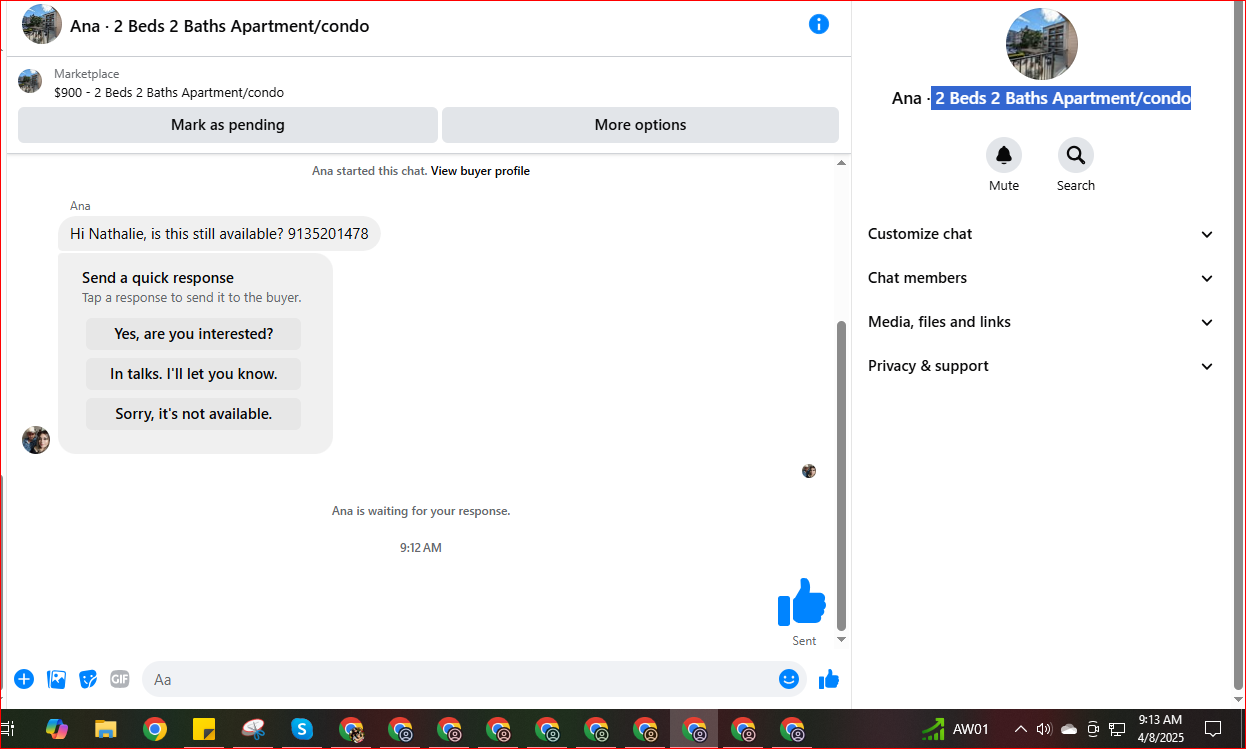The image size is (1246, 749).
Task: Click Ana's message about availability
Action: point(219,234)
